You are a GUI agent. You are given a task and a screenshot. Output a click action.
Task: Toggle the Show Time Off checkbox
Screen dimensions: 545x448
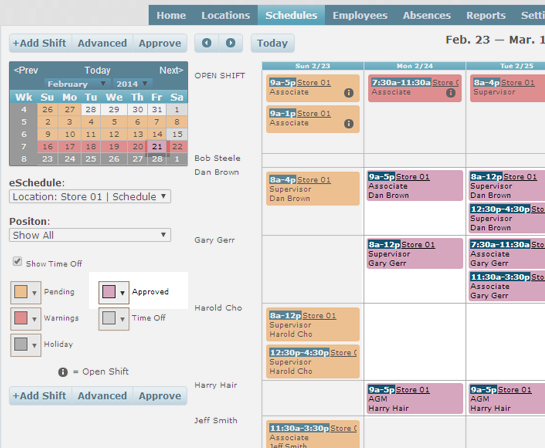(17, 261)
